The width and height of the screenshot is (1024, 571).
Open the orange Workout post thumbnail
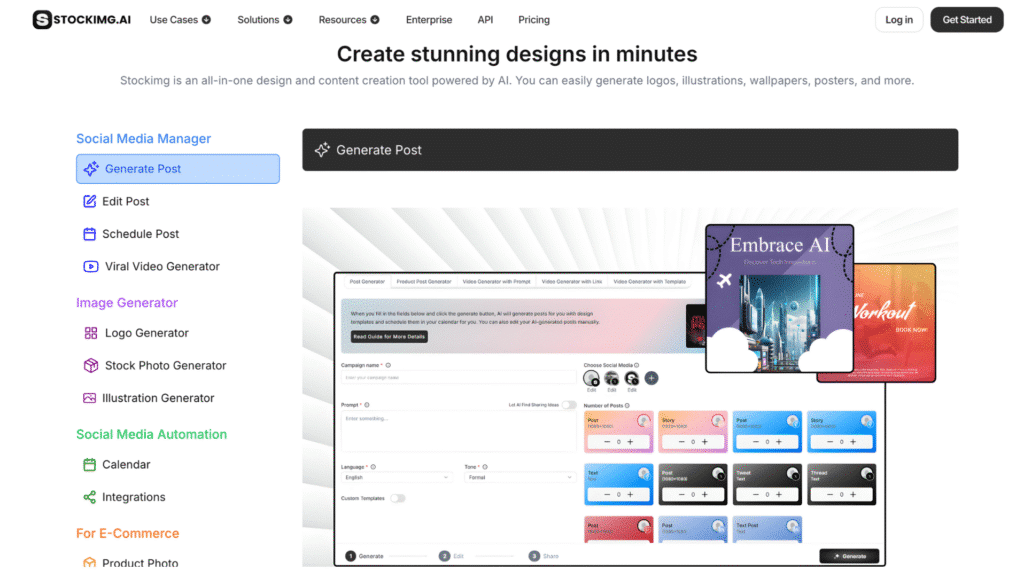pyautogui.click(x=895, y=323)
